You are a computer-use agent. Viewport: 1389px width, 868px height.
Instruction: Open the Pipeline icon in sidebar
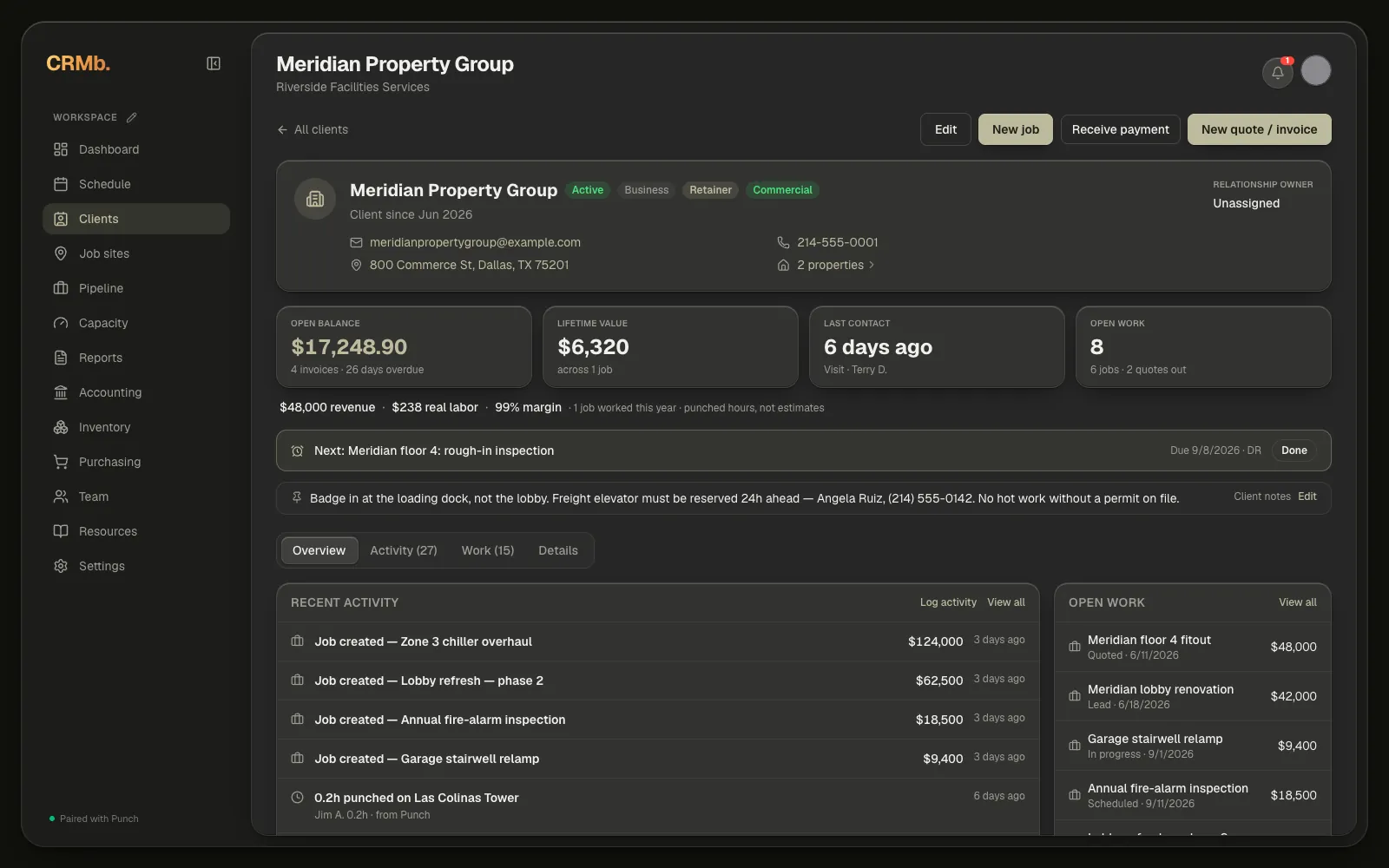click(x=61, y=288)
